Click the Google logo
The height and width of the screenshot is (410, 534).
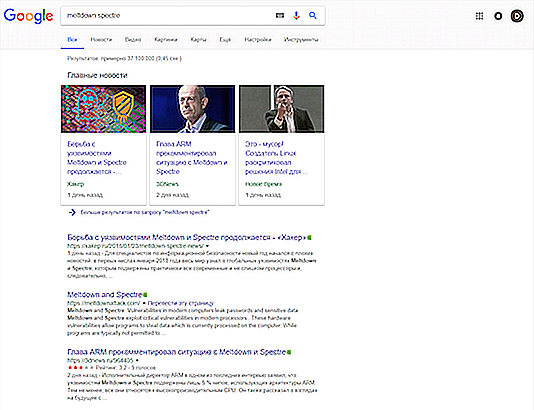point(28,16)
